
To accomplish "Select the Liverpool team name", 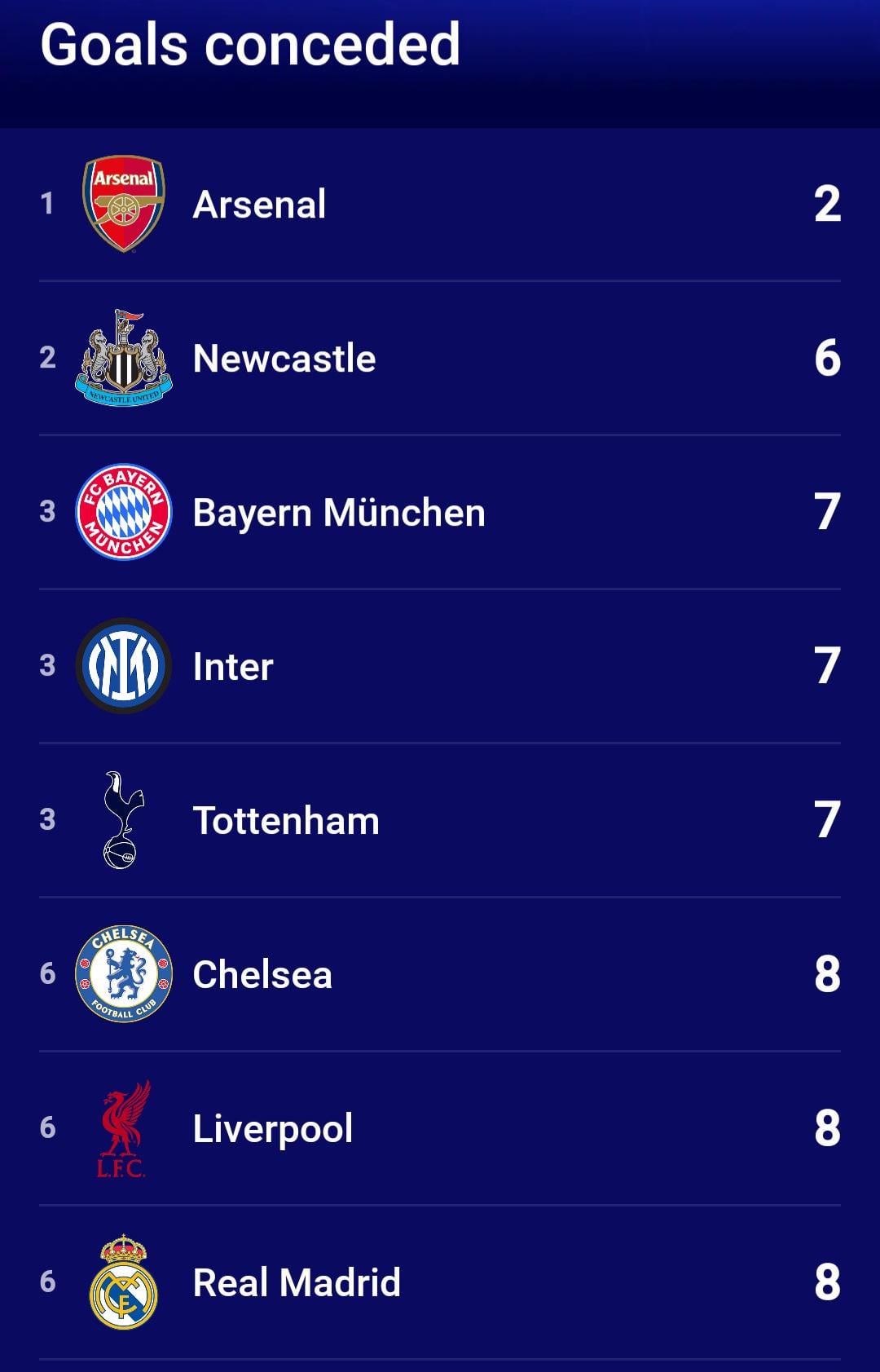I will coord(273,1129).
